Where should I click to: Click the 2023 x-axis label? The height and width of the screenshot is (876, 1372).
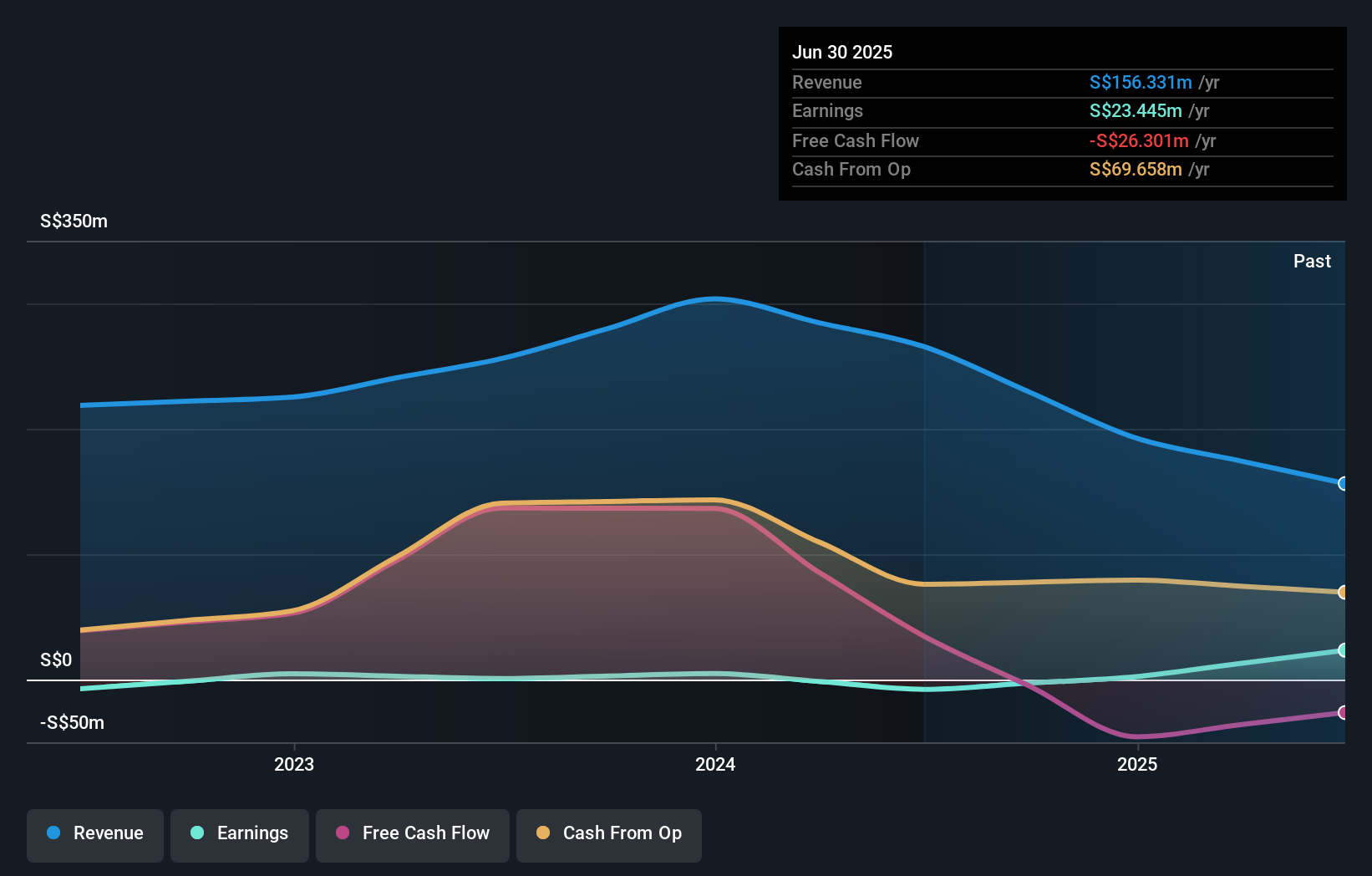coord(294,764)
